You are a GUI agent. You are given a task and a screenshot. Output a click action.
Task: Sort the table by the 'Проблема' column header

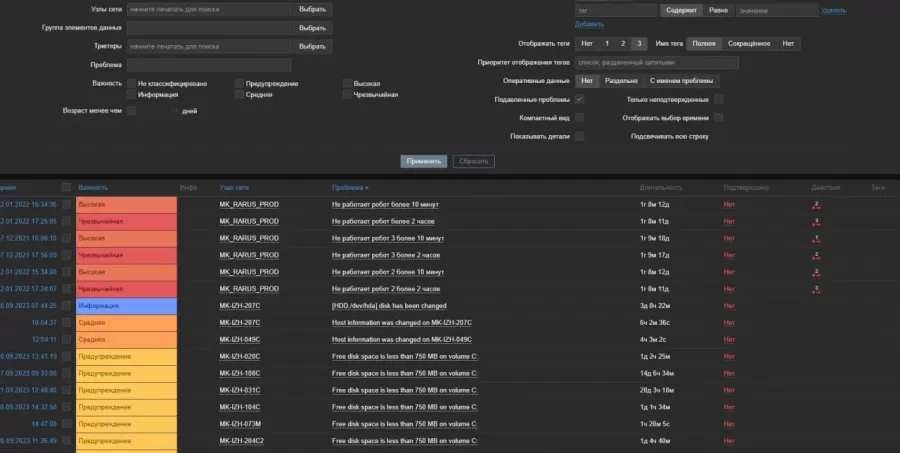[349, 187]
